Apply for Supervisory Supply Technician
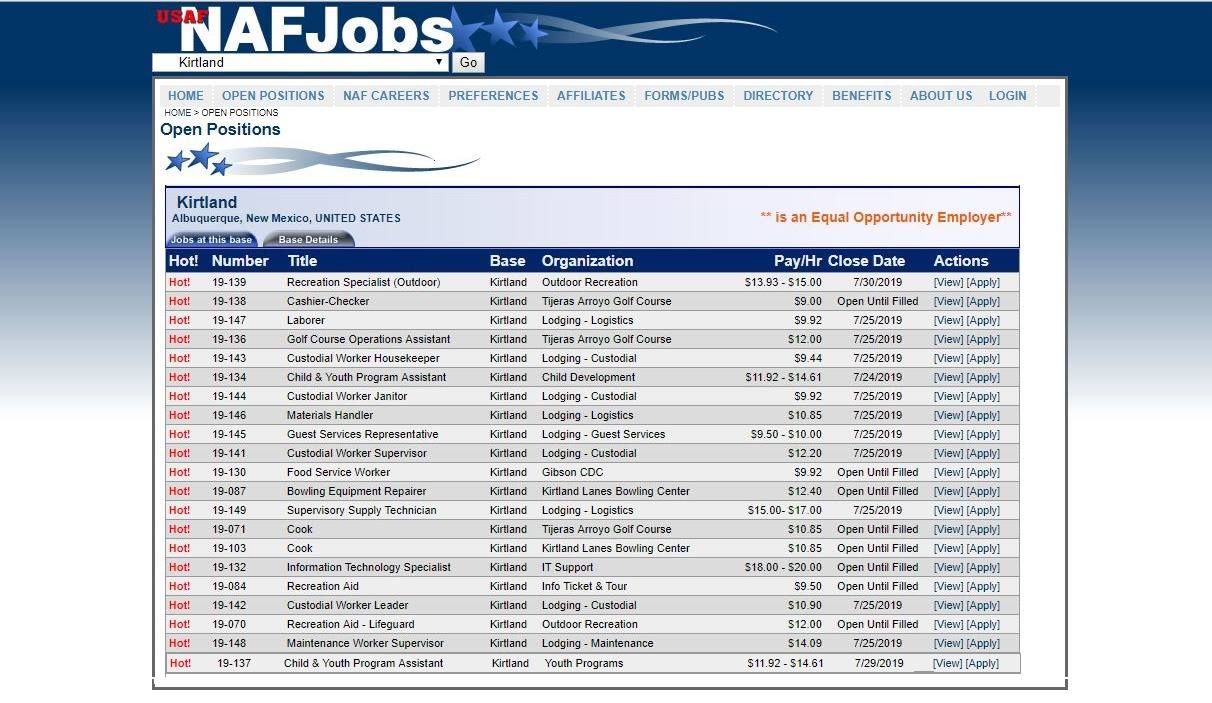This screenshot has width=1212, height=703. point(983,511)
